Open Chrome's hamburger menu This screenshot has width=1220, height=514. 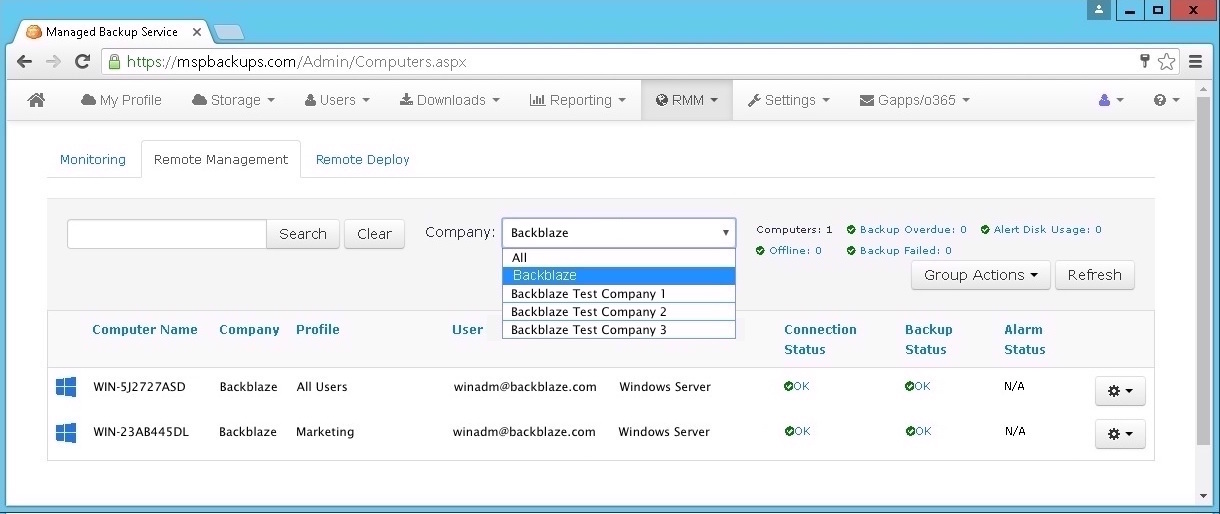click(x=1196, y=62)
